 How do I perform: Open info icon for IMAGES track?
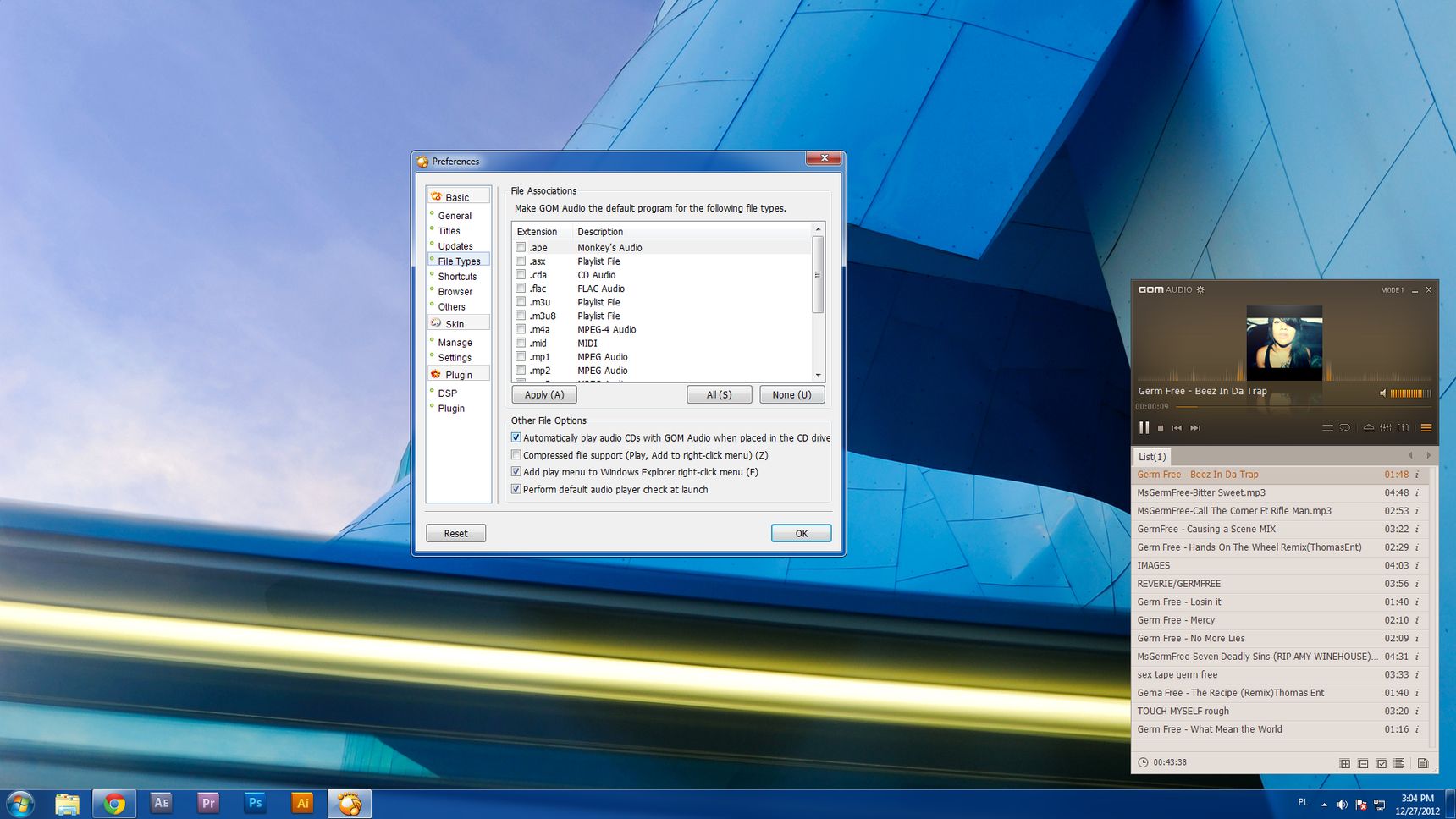(x=1417, y=565)
